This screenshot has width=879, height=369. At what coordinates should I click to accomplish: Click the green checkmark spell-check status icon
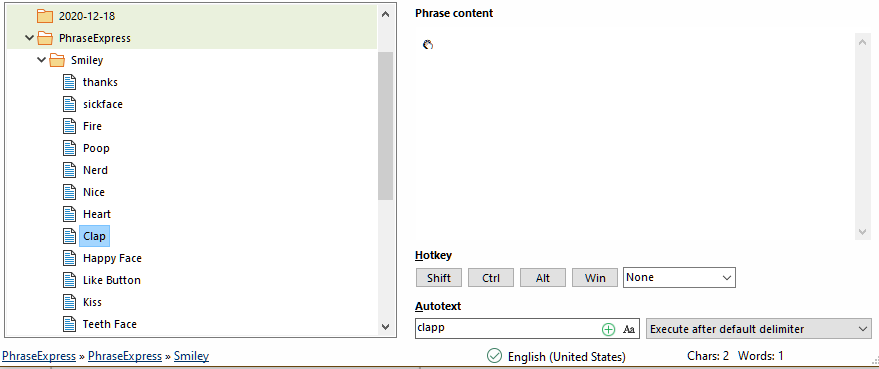pyautogui.click(x=494, y=356)
